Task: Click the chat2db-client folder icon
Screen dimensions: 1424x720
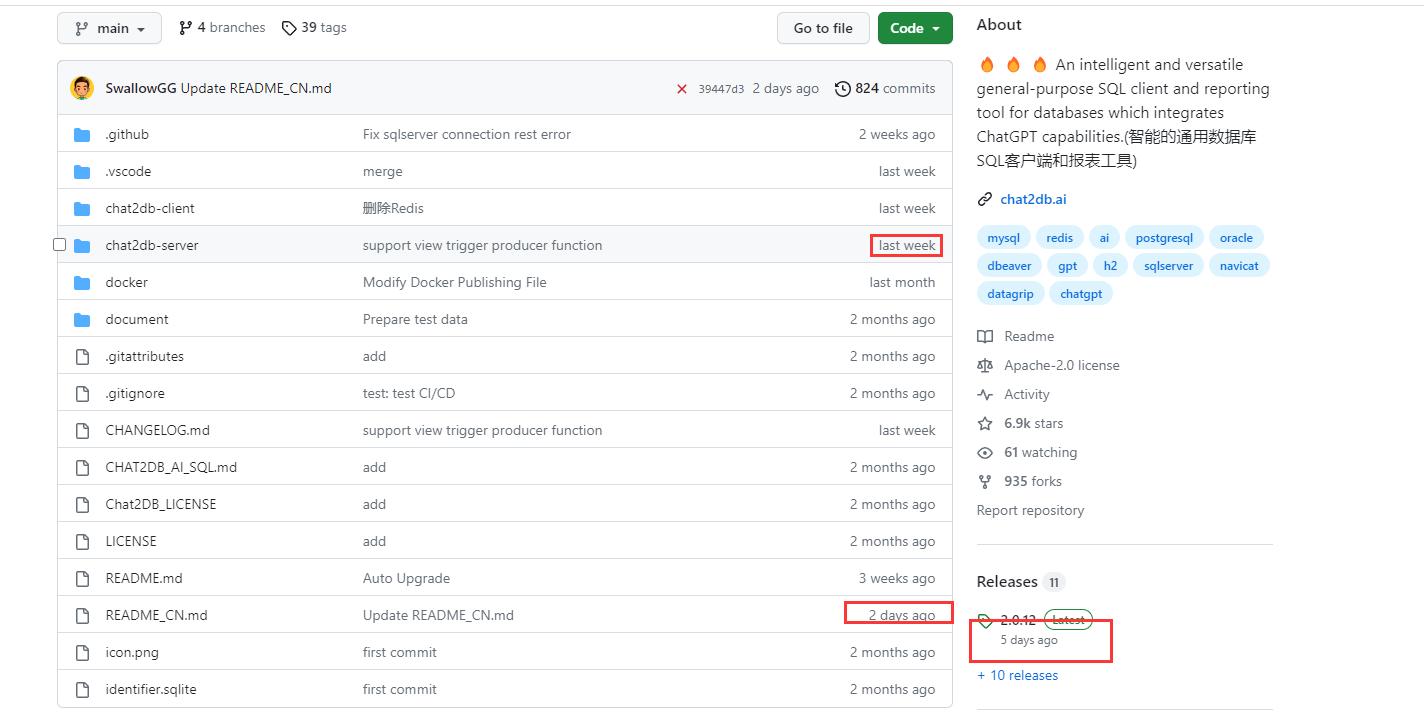Action: tap(82, 208)
